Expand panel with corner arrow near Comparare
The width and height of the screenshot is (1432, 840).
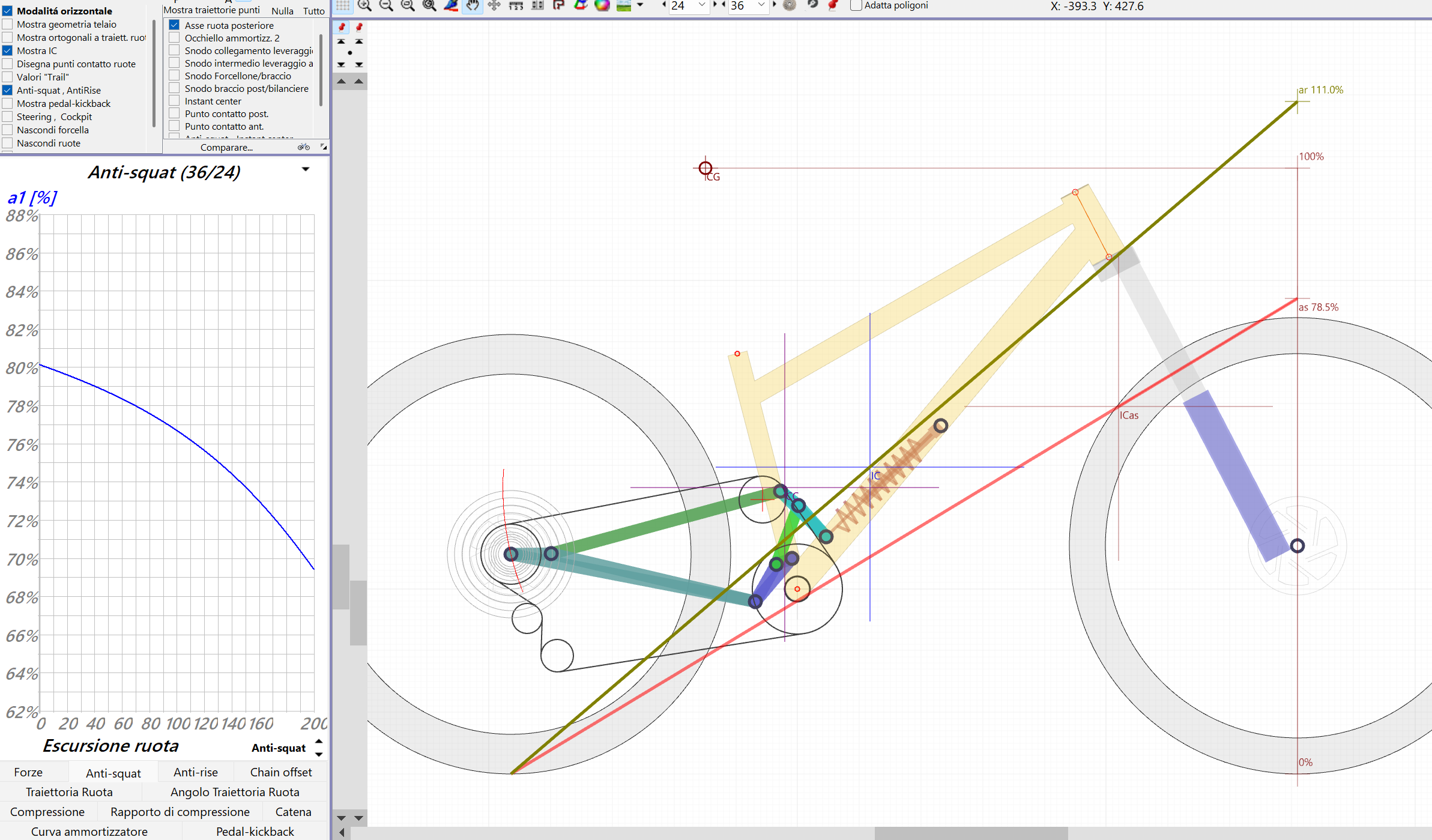pyautogui.click(x=324, y=147)
